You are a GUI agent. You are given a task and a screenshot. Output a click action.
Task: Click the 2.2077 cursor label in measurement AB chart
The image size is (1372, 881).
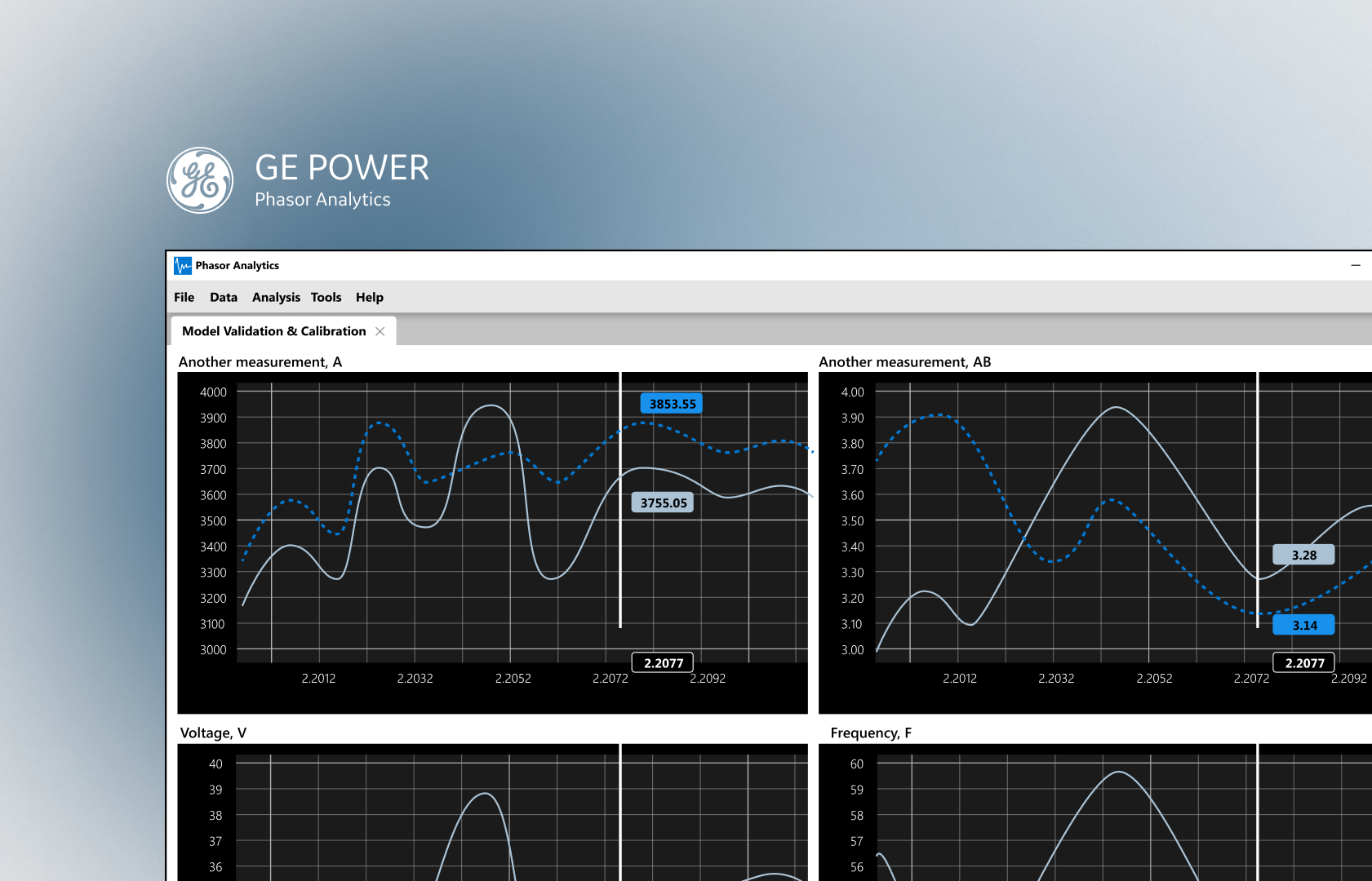pyautogui.click(x=1304, y=662)
